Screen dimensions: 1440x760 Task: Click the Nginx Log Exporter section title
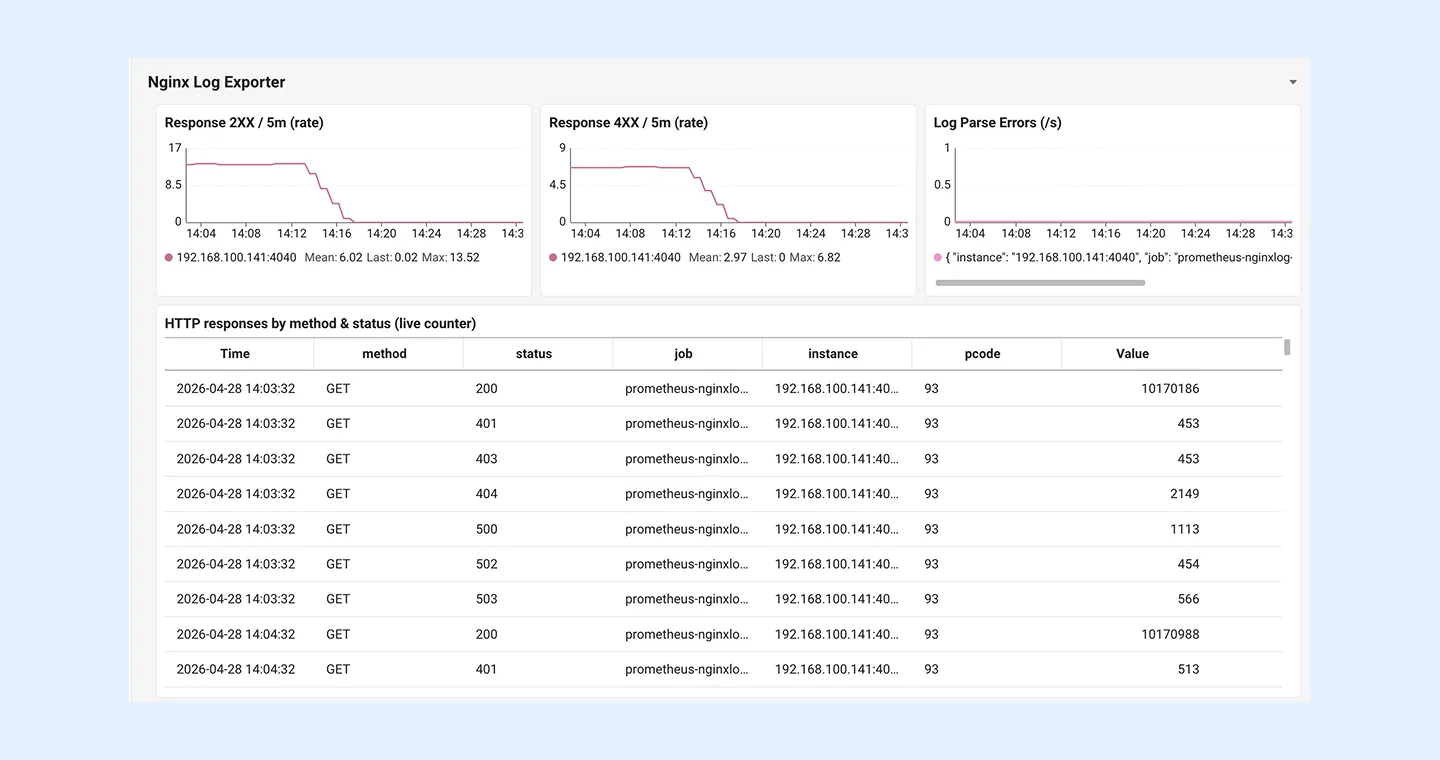216,82
